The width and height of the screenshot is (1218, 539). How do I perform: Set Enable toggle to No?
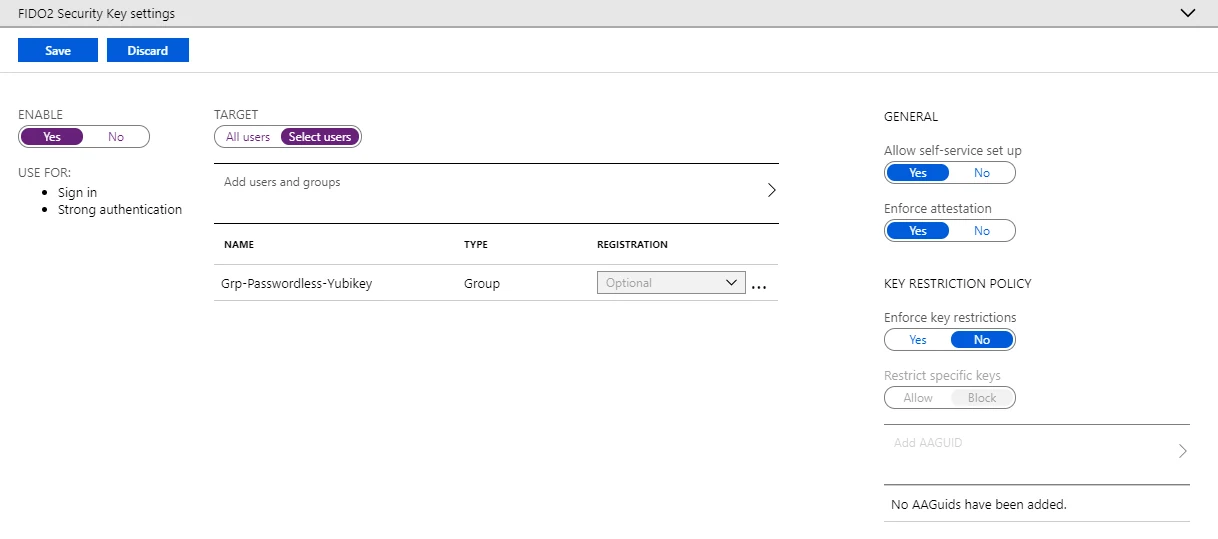pyautogui.click(x=116, y=137)
